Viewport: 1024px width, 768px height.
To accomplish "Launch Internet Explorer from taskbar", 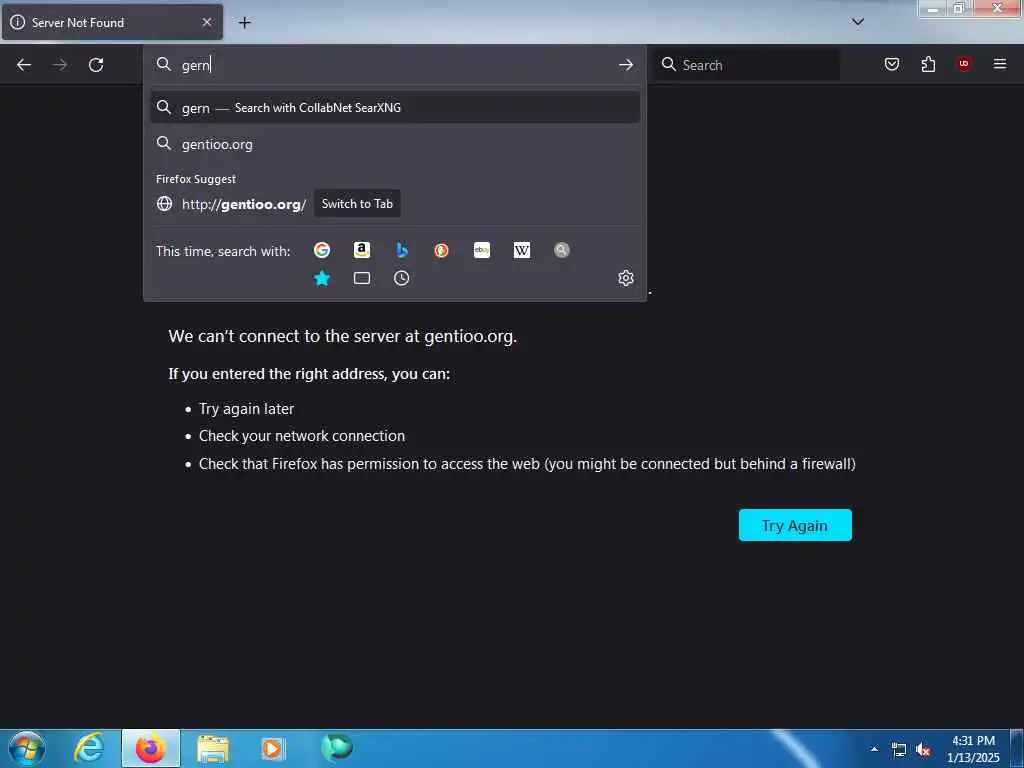I will coord(89,748).
